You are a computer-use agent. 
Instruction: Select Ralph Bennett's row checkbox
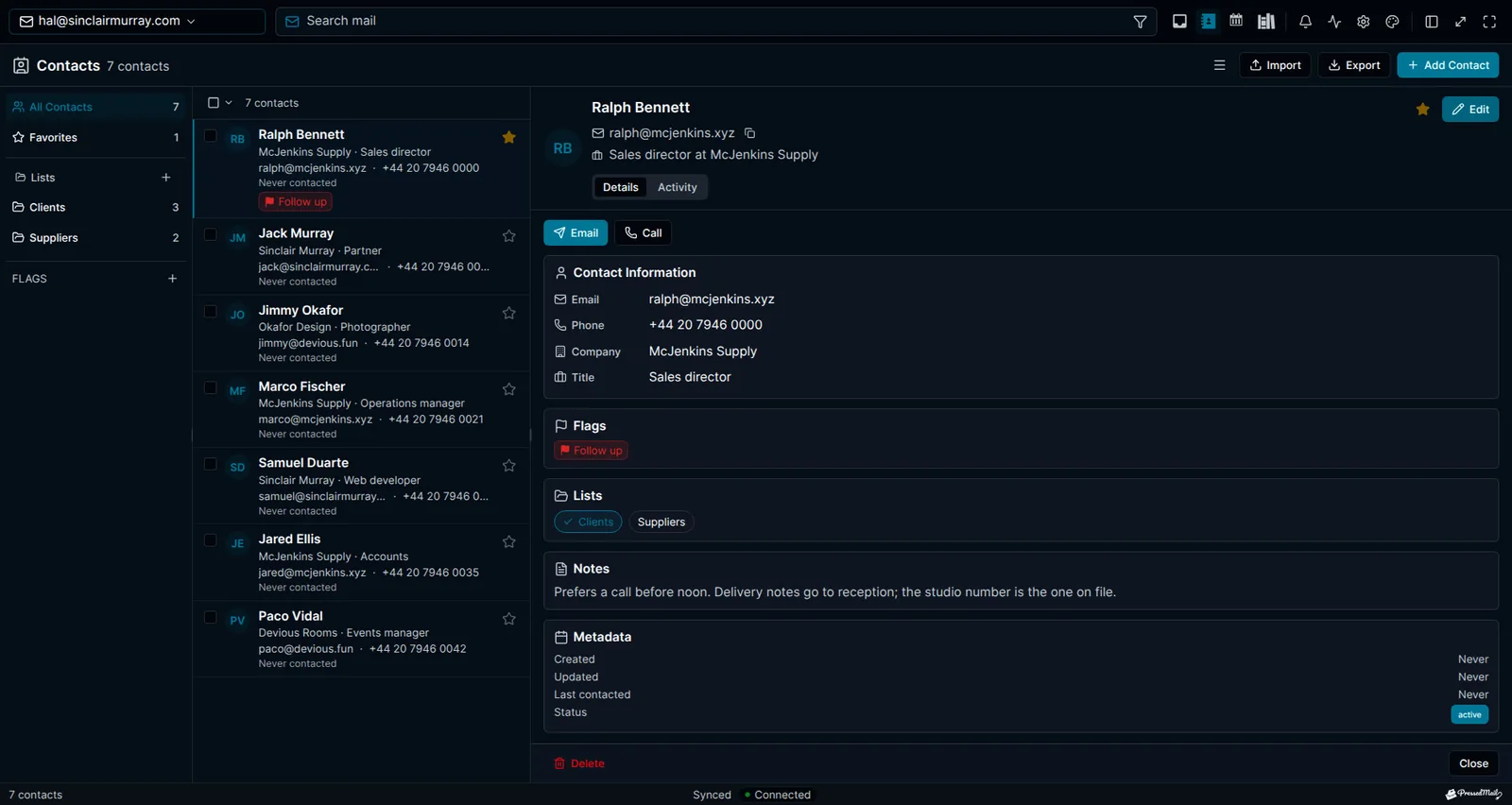point(211,136)
